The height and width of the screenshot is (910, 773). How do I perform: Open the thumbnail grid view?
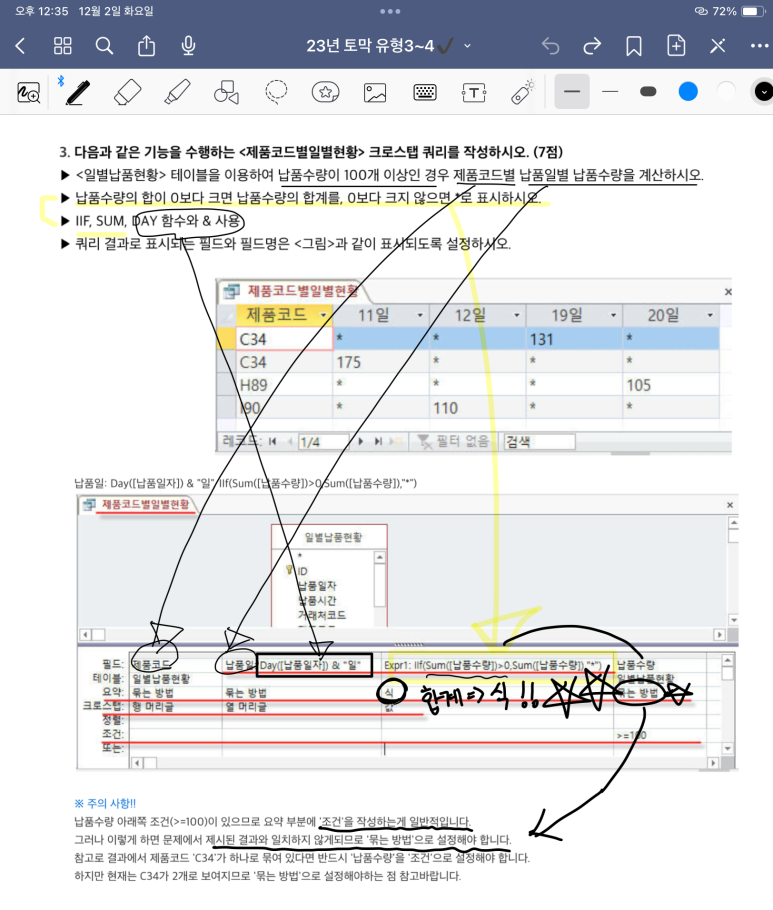(63, 46)
